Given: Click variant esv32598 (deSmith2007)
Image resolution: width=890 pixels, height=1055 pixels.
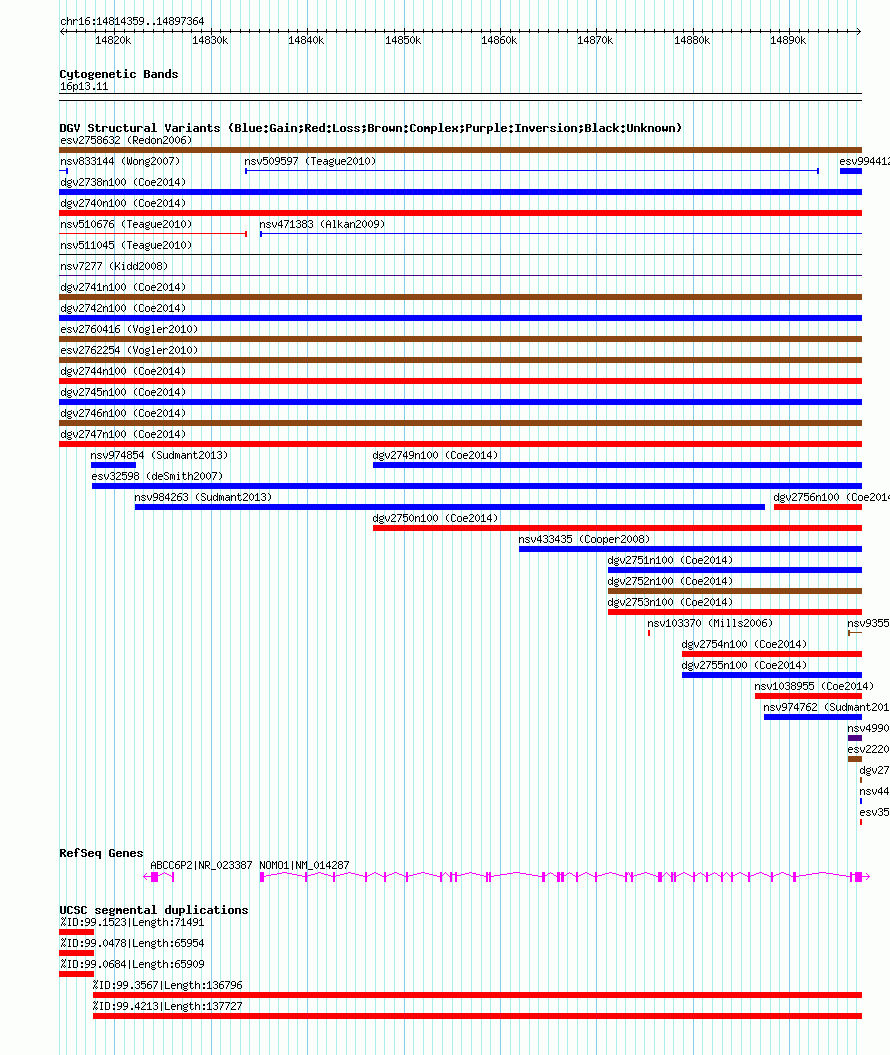Looking at the screenshot, I should coord(157,476).
